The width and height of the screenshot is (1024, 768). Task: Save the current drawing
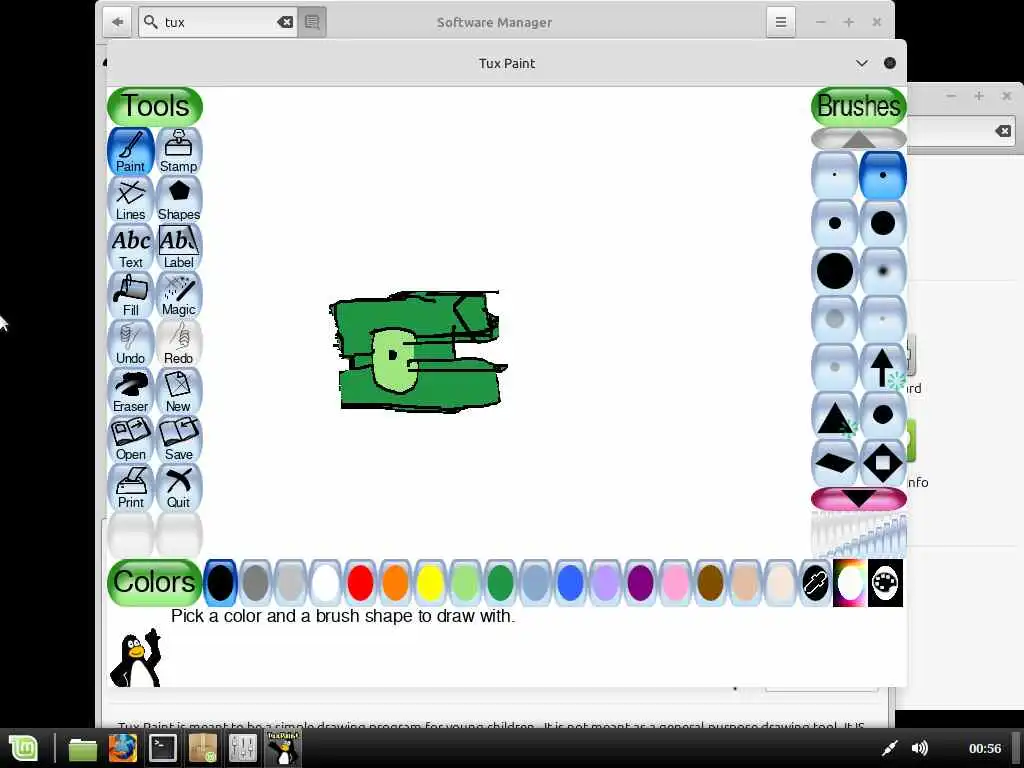178,439
